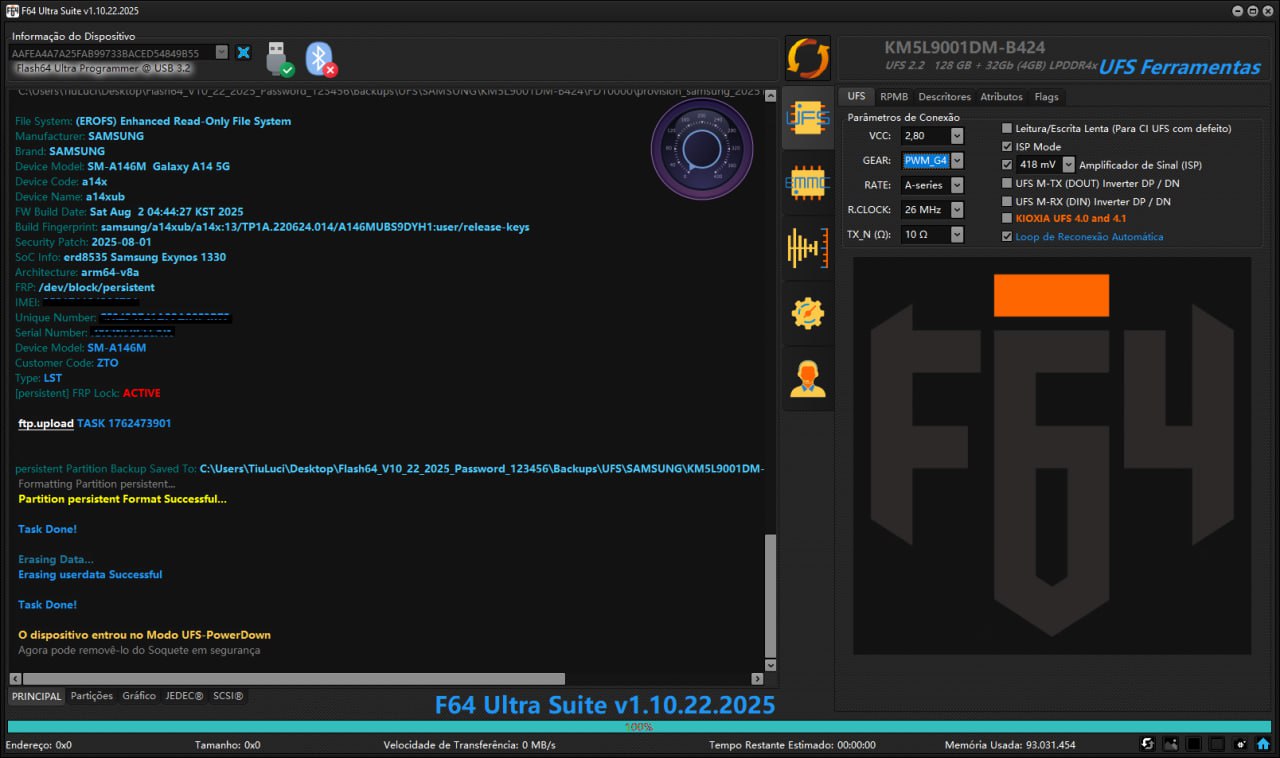Click the UFS Ferramentas header label
This screenshot has width=1280, height=758.
point(1179,67)
